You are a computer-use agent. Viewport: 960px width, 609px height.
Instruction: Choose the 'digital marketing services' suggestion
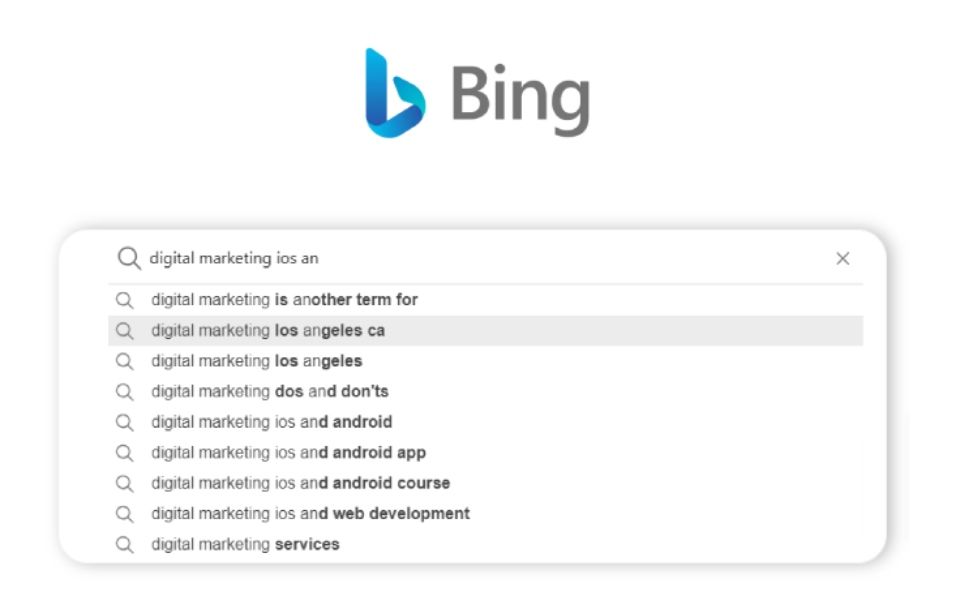click(x=245, y=544)
